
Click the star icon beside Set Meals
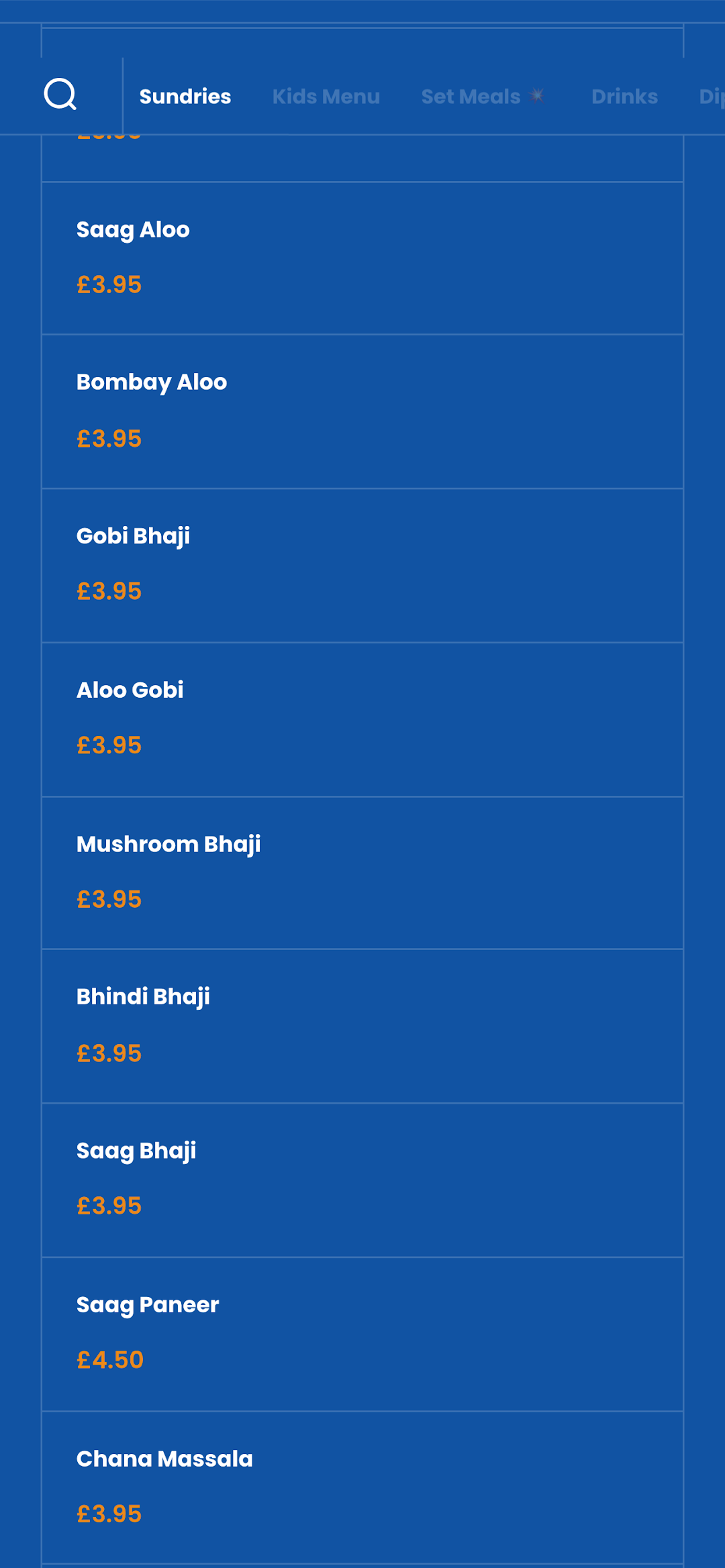click(x=537, y=96)
